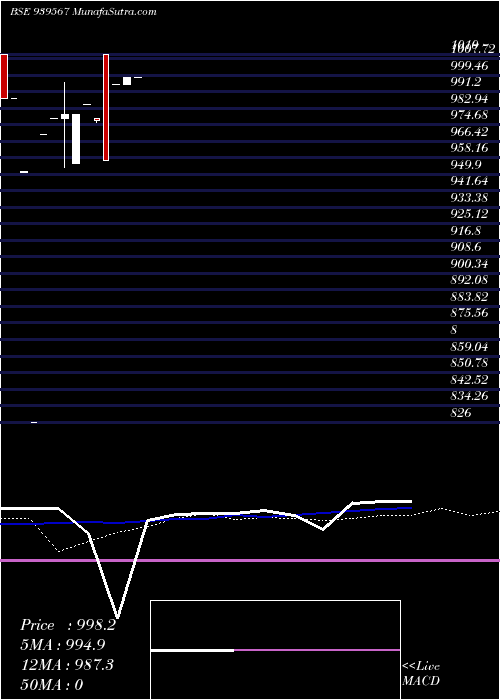Select the 875.56 axis value

tap(469, 313)
